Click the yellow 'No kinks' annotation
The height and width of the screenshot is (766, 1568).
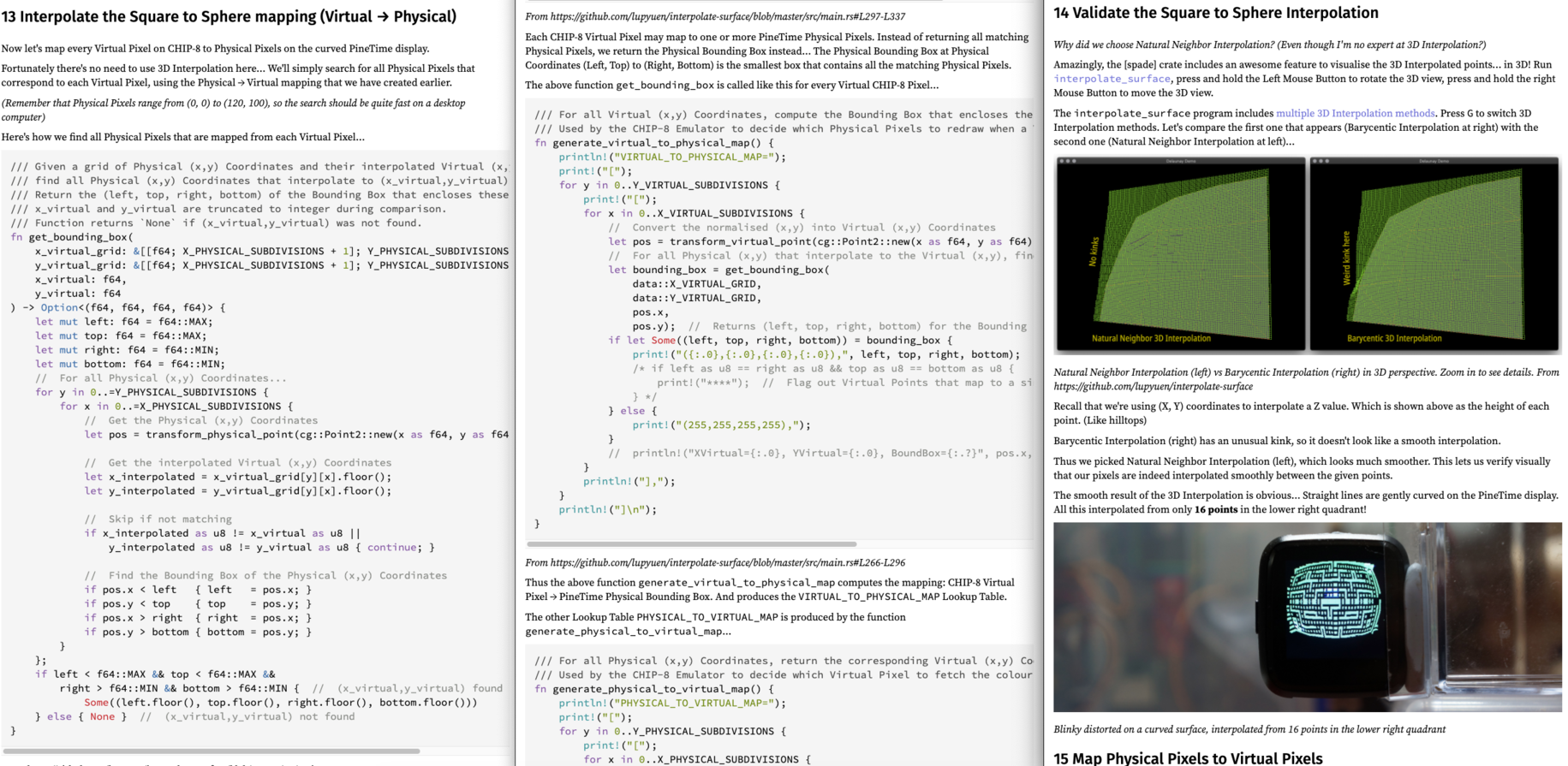[1093, 252]
